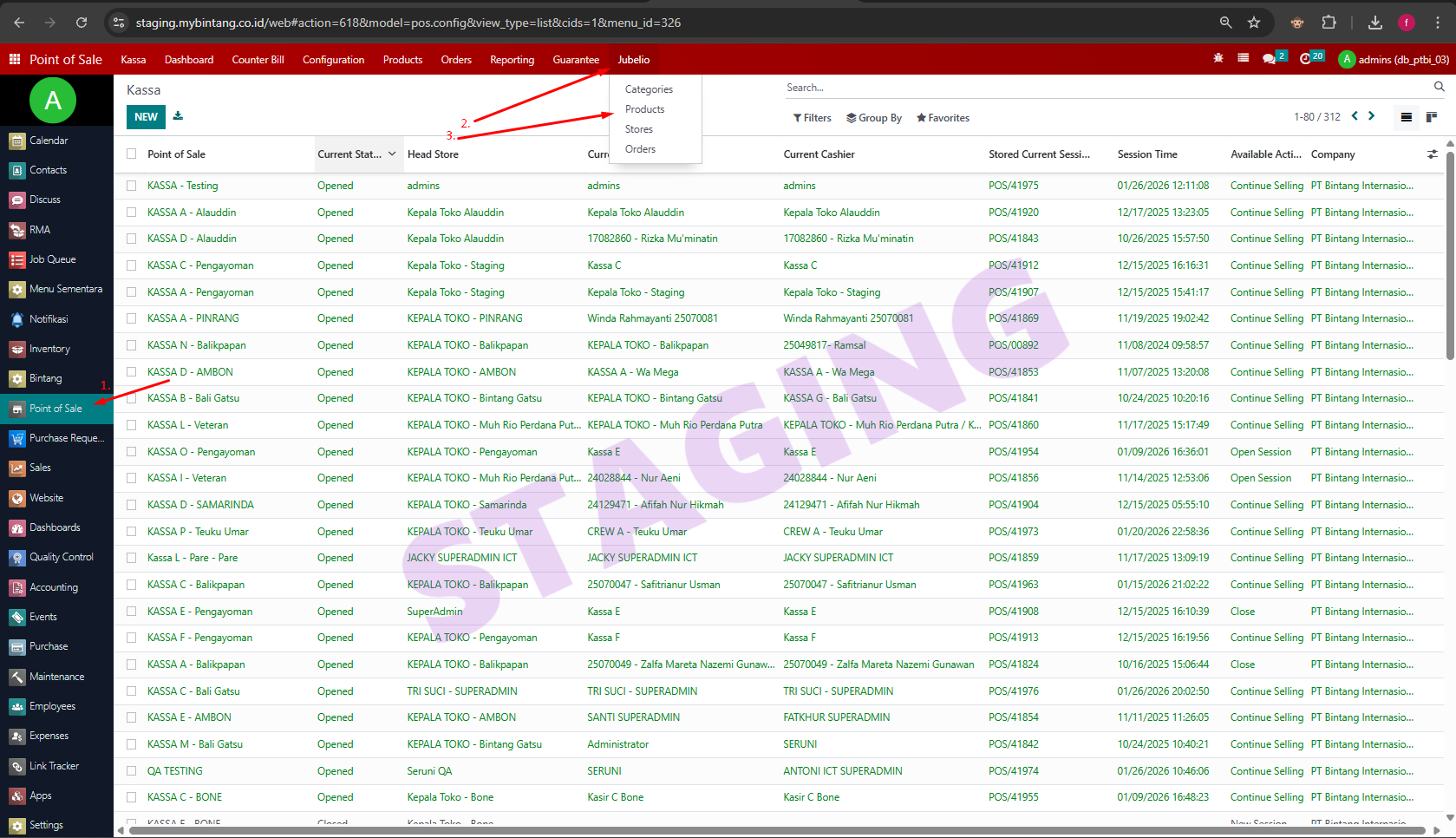Go to the next page of records
The height and width of the screenshot is (838, 1456).
(x=1372, y=116)
